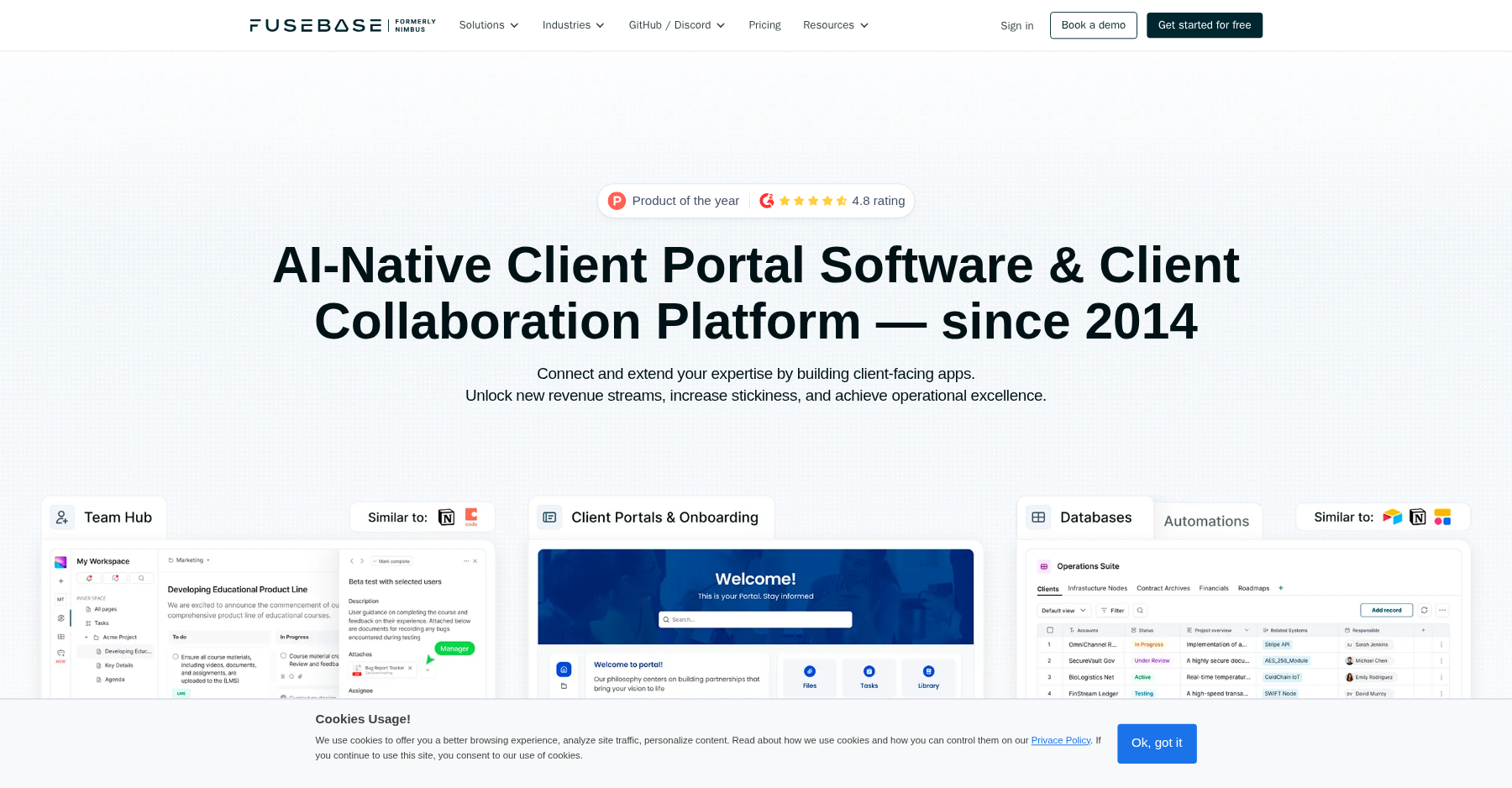The image size is (1512, 788).
Task: Click the Library icon in the portal preview
Action: click(928, 671)
